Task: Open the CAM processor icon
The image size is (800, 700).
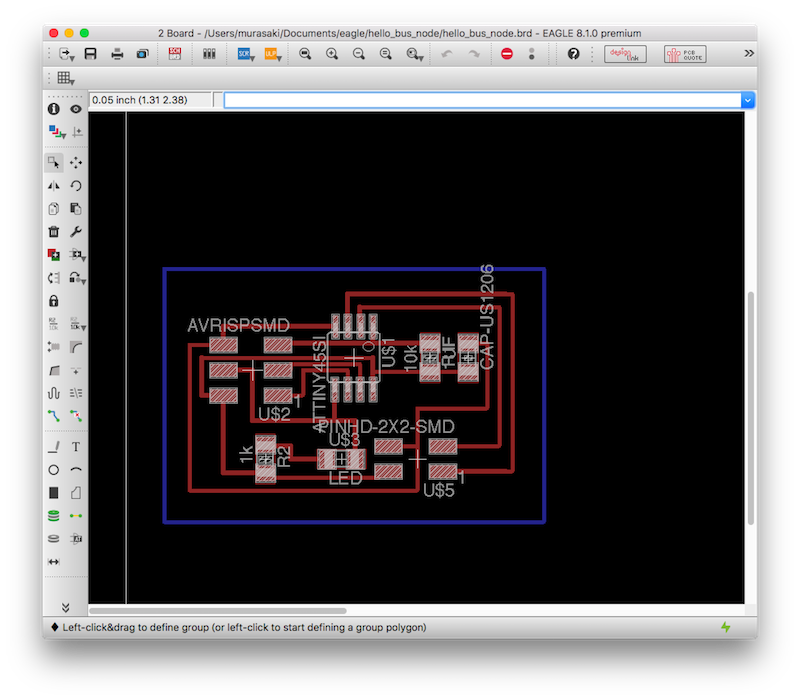Action: coord(142,54)
